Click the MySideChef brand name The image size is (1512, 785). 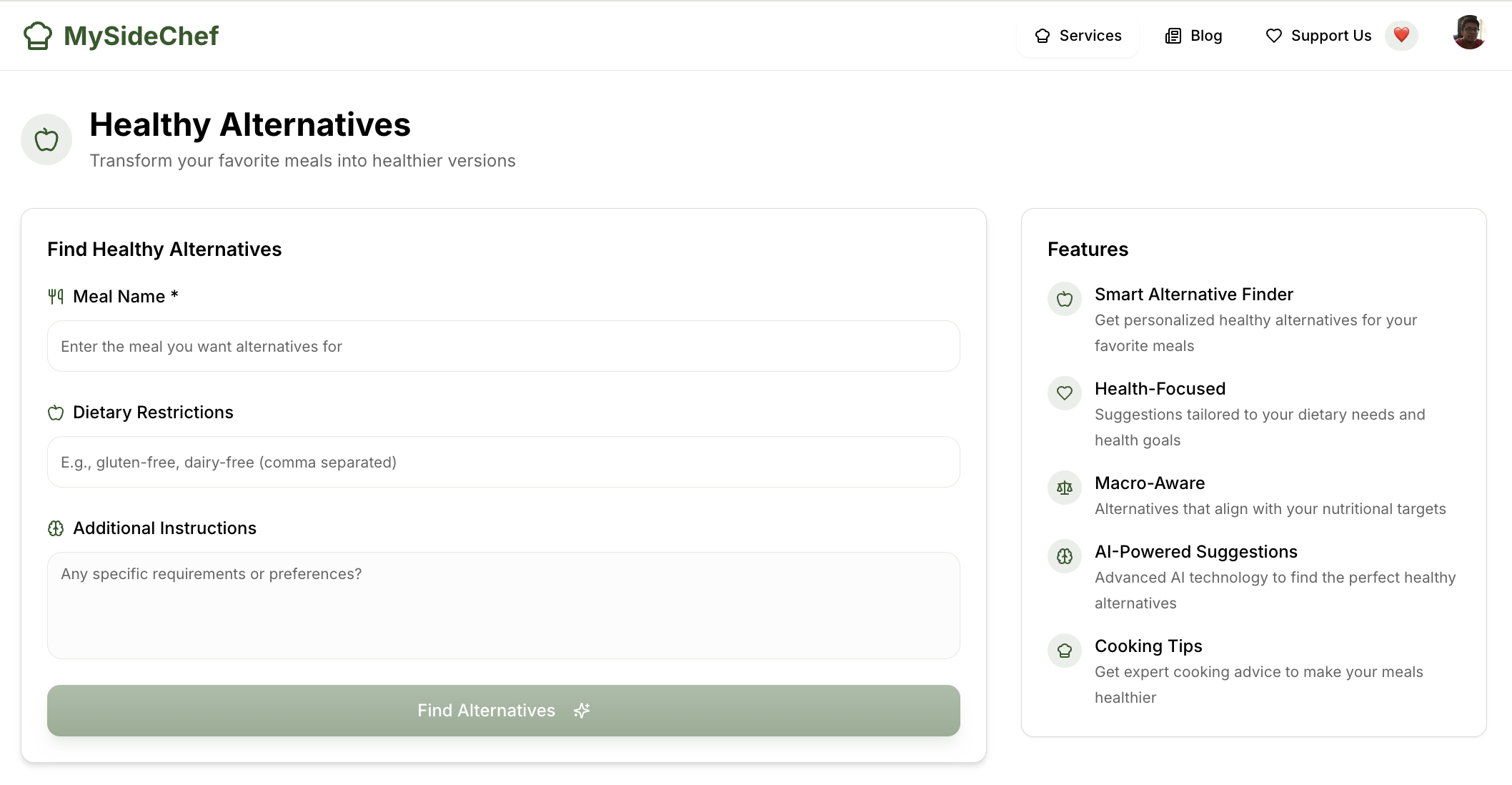coord(141,36)
